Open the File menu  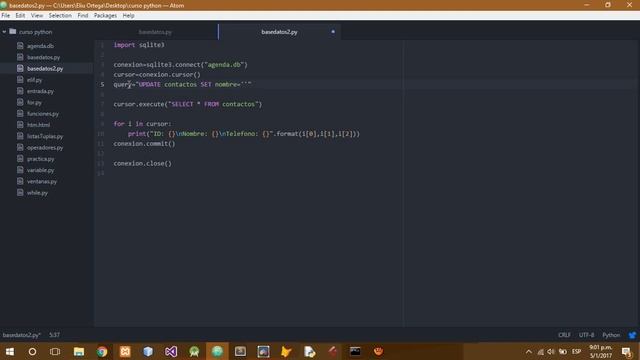tap(6, 16)
